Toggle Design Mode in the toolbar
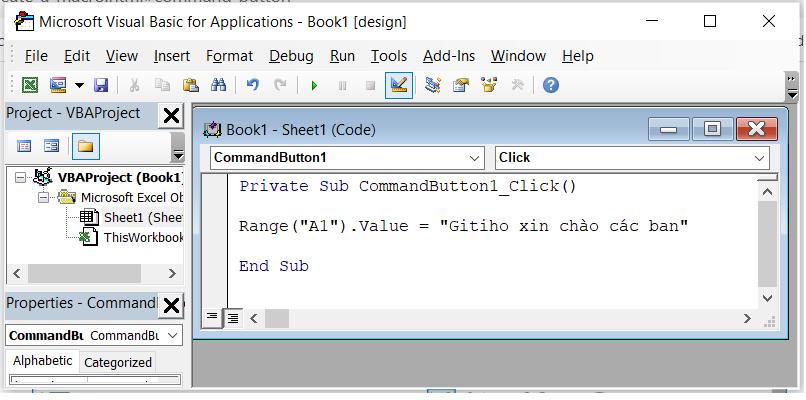 coord(399,85)
